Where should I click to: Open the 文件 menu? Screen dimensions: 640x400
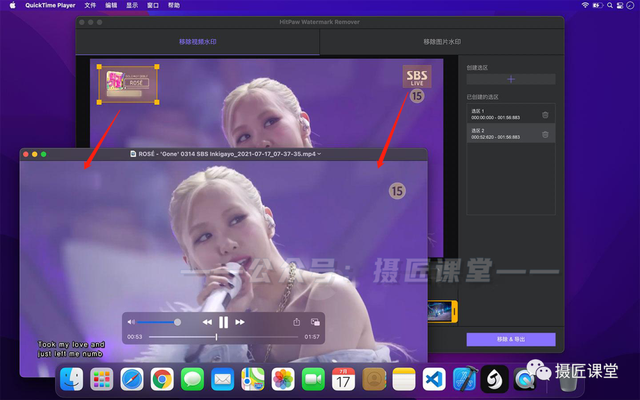click(x=90, y=5)
